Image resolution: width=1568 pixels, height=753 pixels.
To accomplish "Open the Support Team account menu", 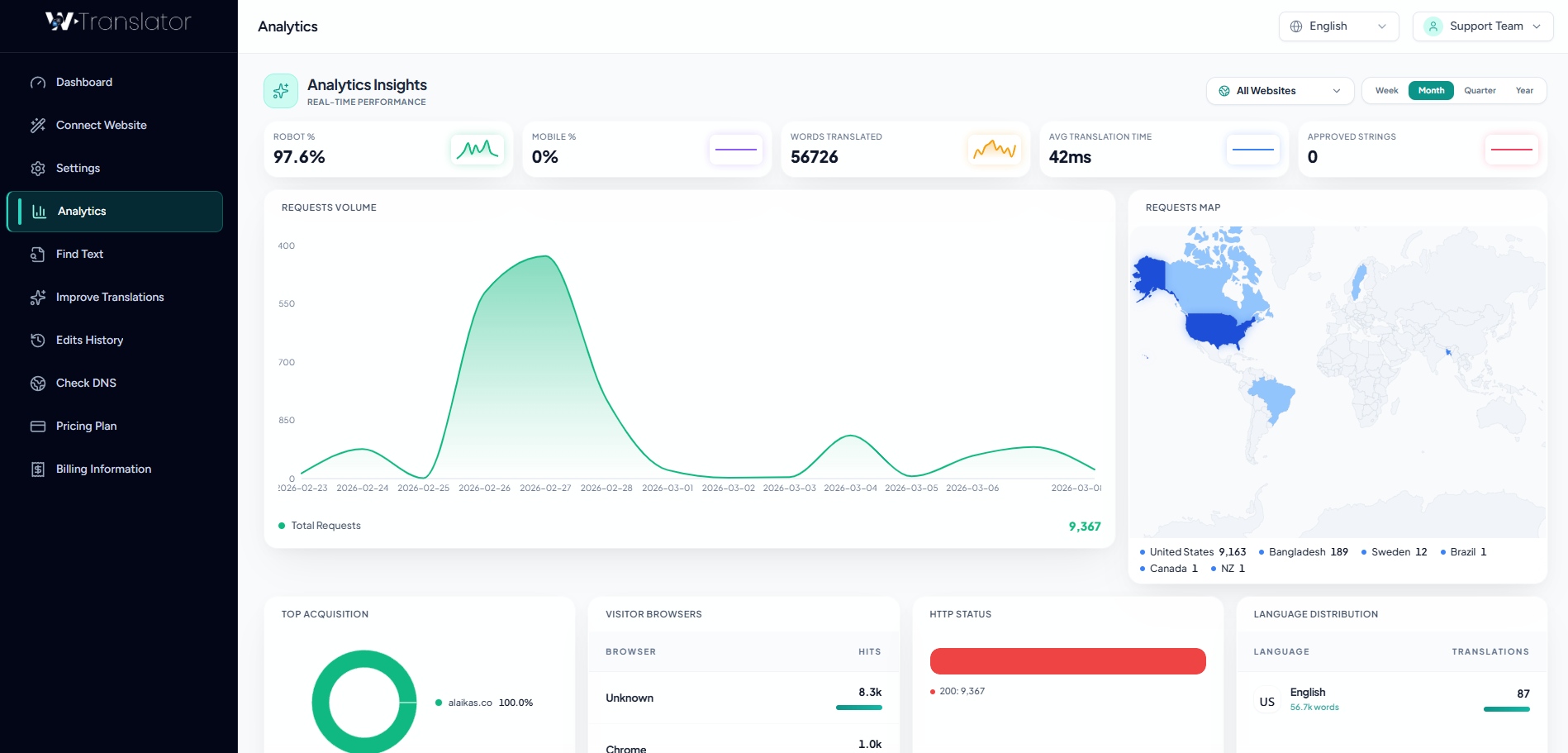I will point(1483,26).
